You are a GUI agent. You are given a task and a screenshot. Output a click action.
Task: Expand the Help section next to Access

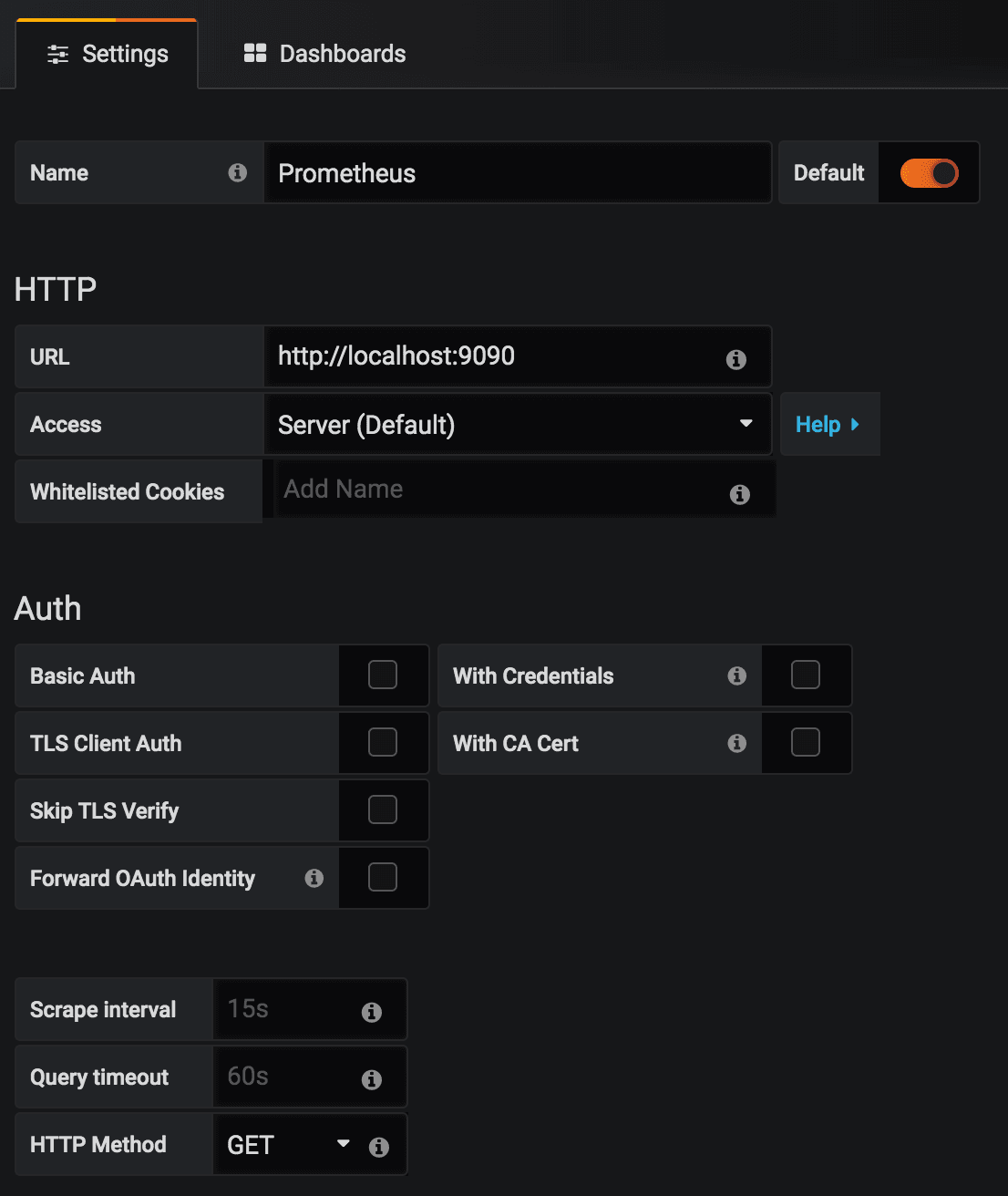coord(828,425)
